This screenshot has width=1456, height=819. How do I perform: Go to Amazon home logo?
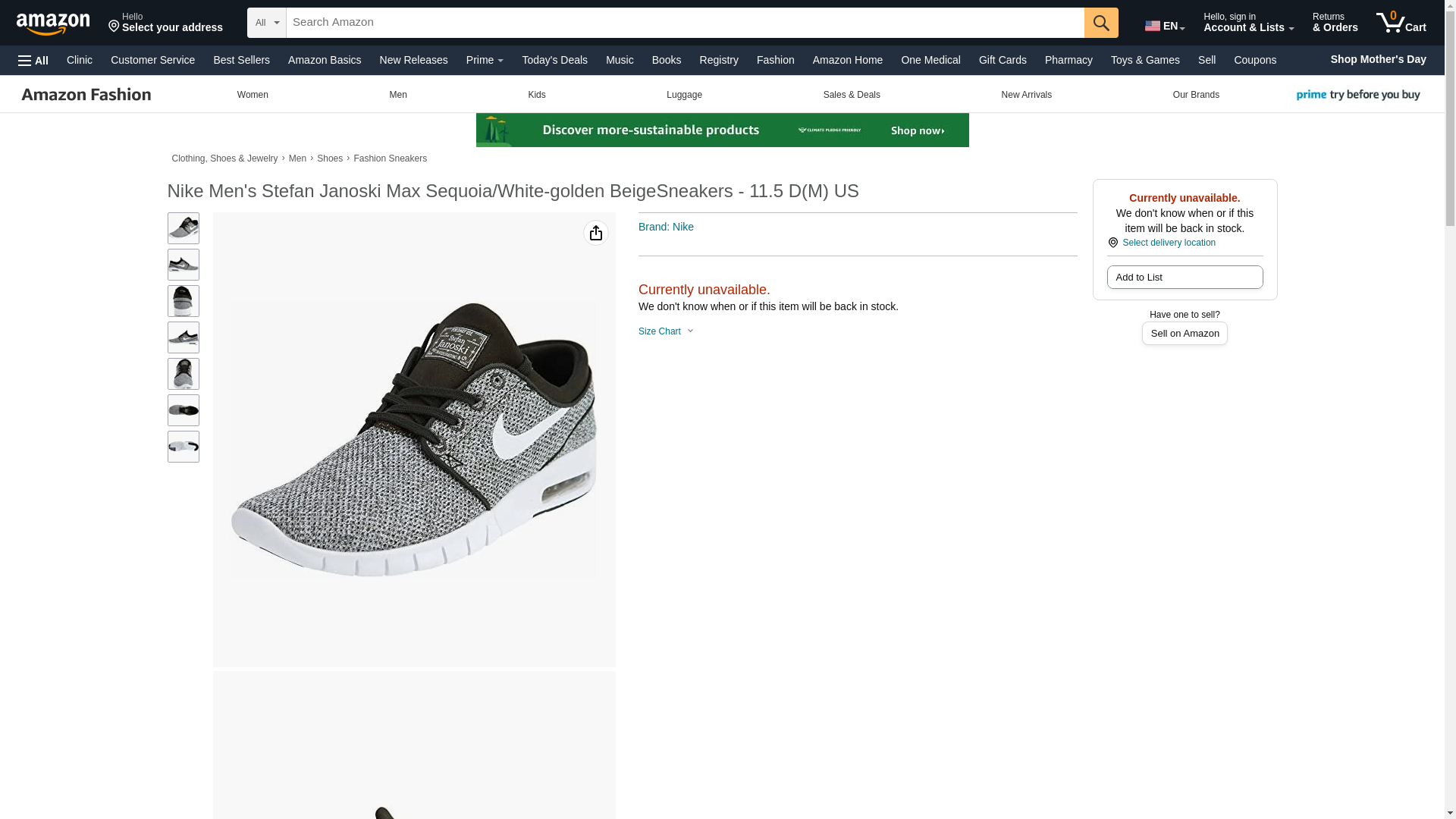tap(53, 24)
